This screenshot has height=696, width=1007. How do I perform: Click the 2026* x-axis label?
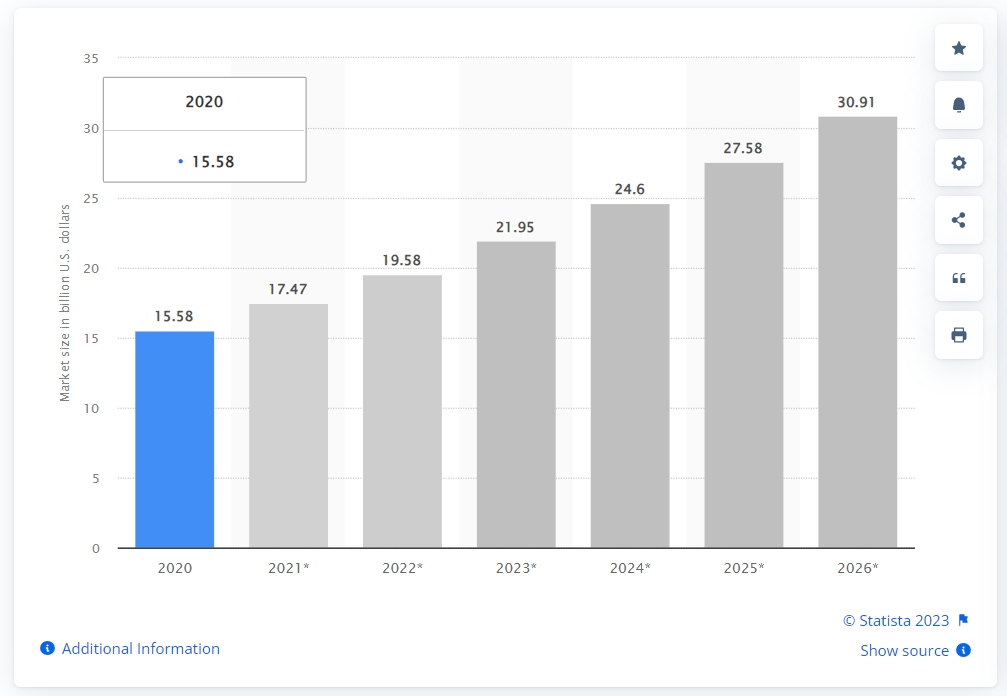tap(857, 568)
